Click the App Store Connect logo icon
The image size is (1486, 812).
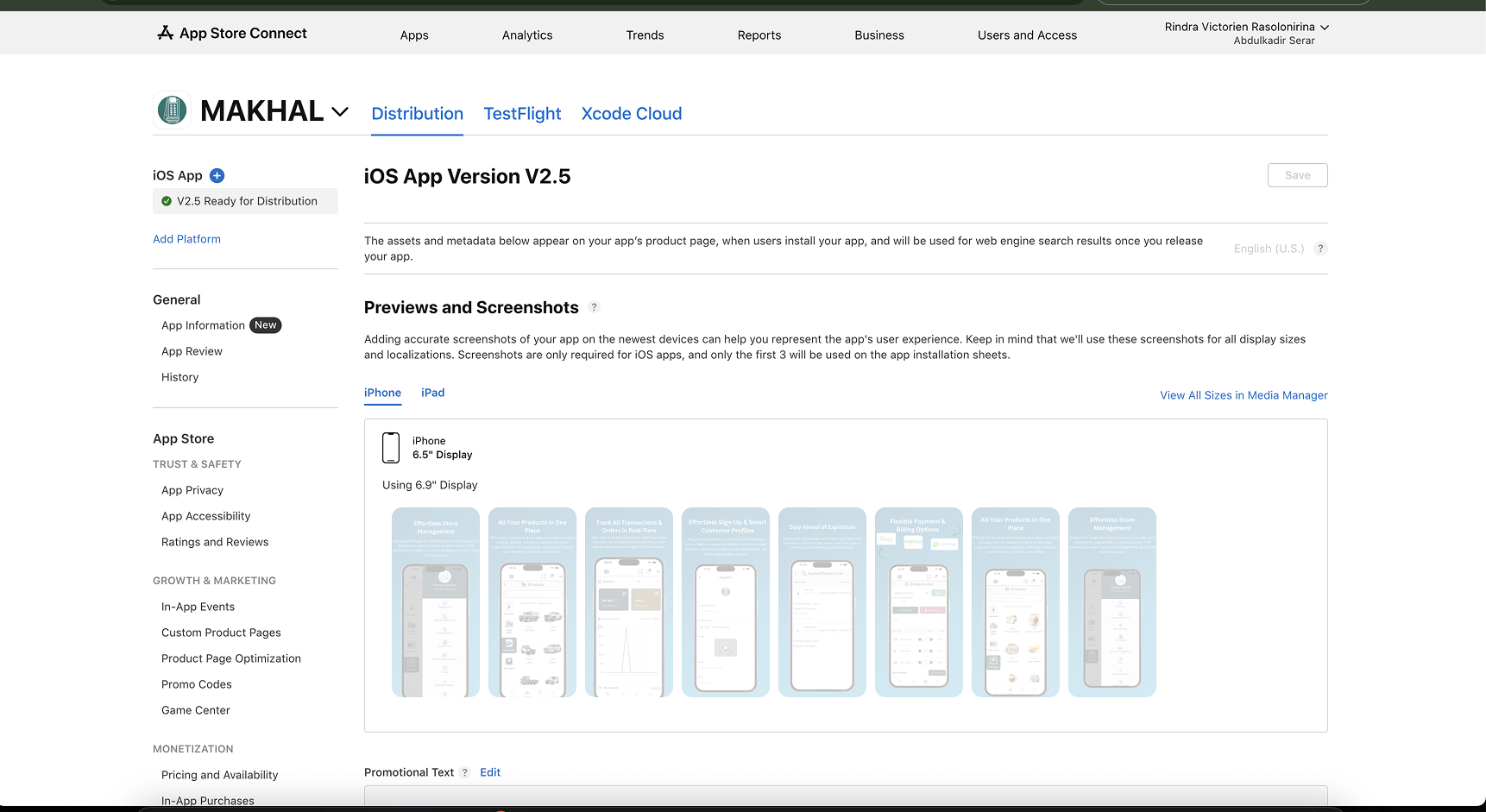tap(165, 33)
